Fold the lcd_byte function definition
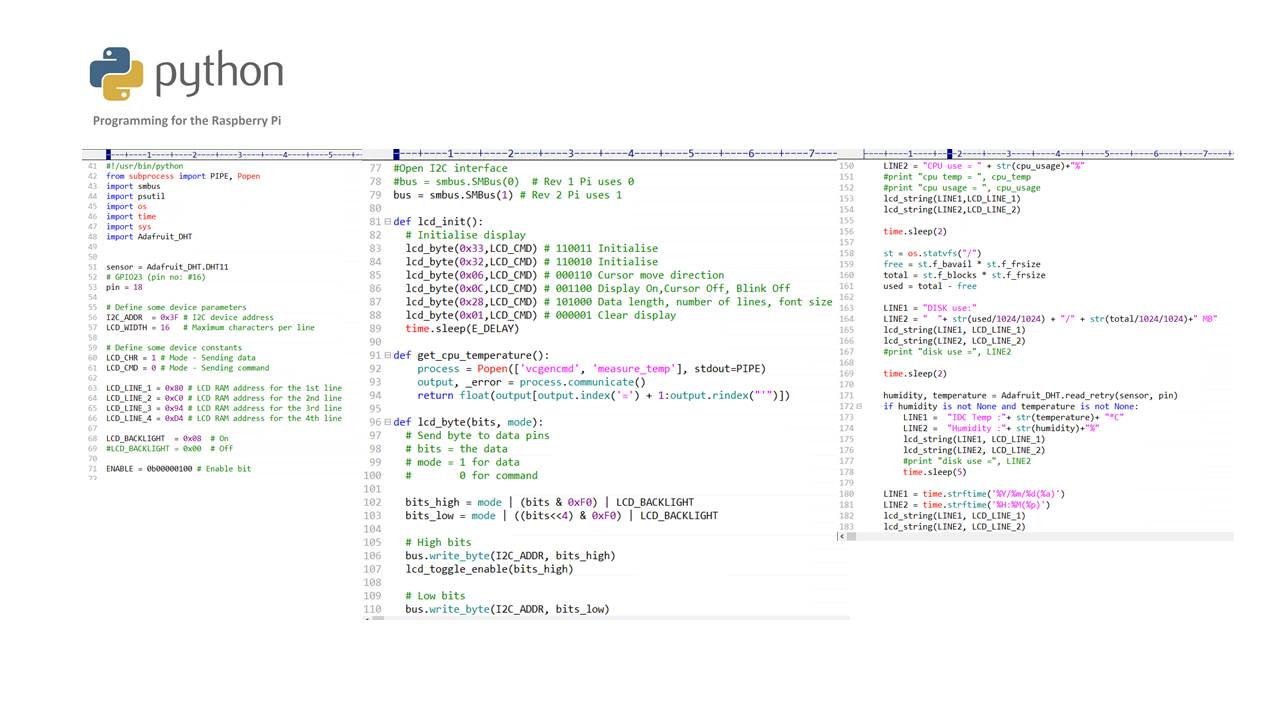 click(388, 422)
